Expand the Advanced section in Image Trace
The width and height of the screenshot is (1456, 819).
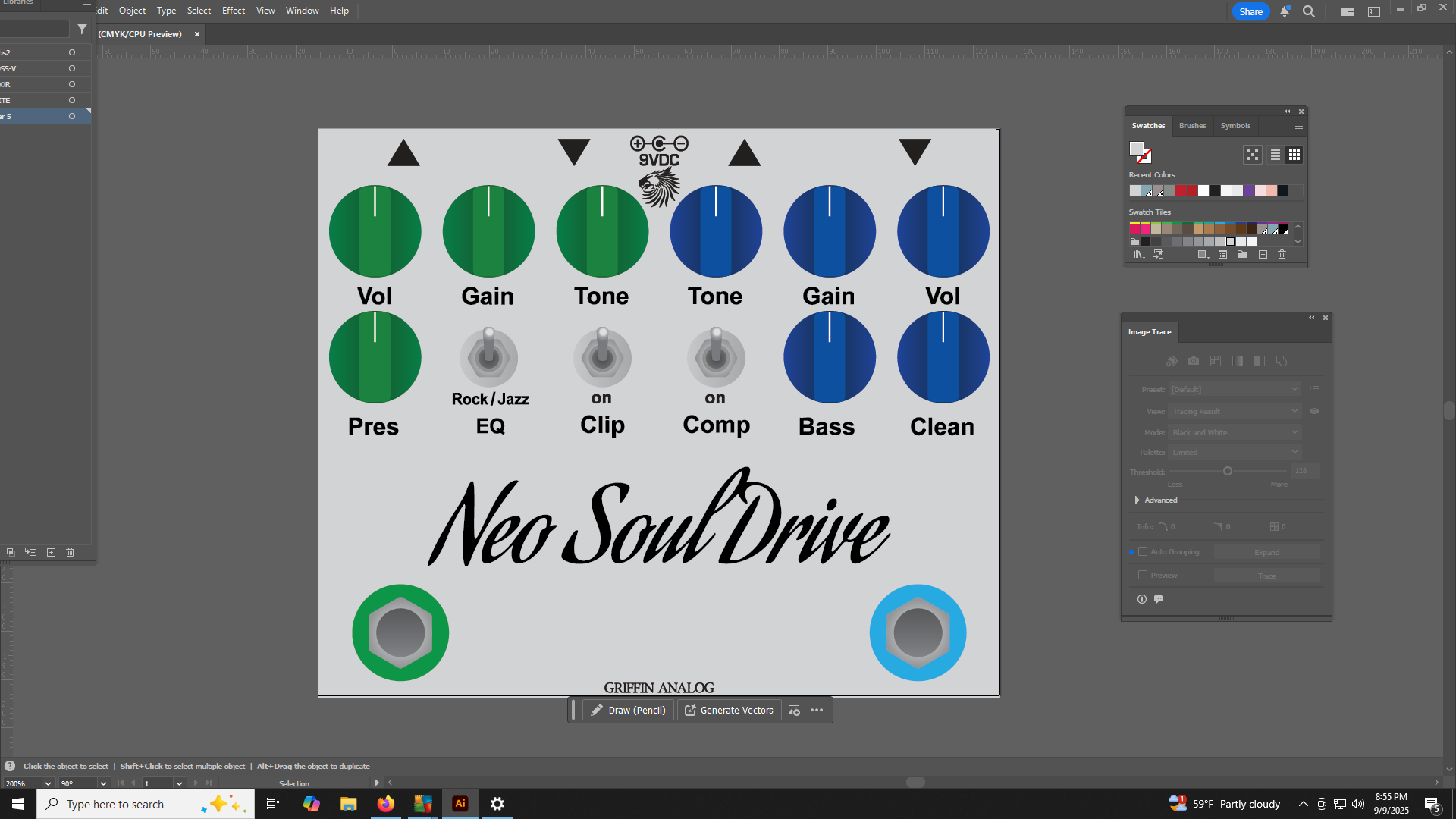click(x=1137, y=500)
